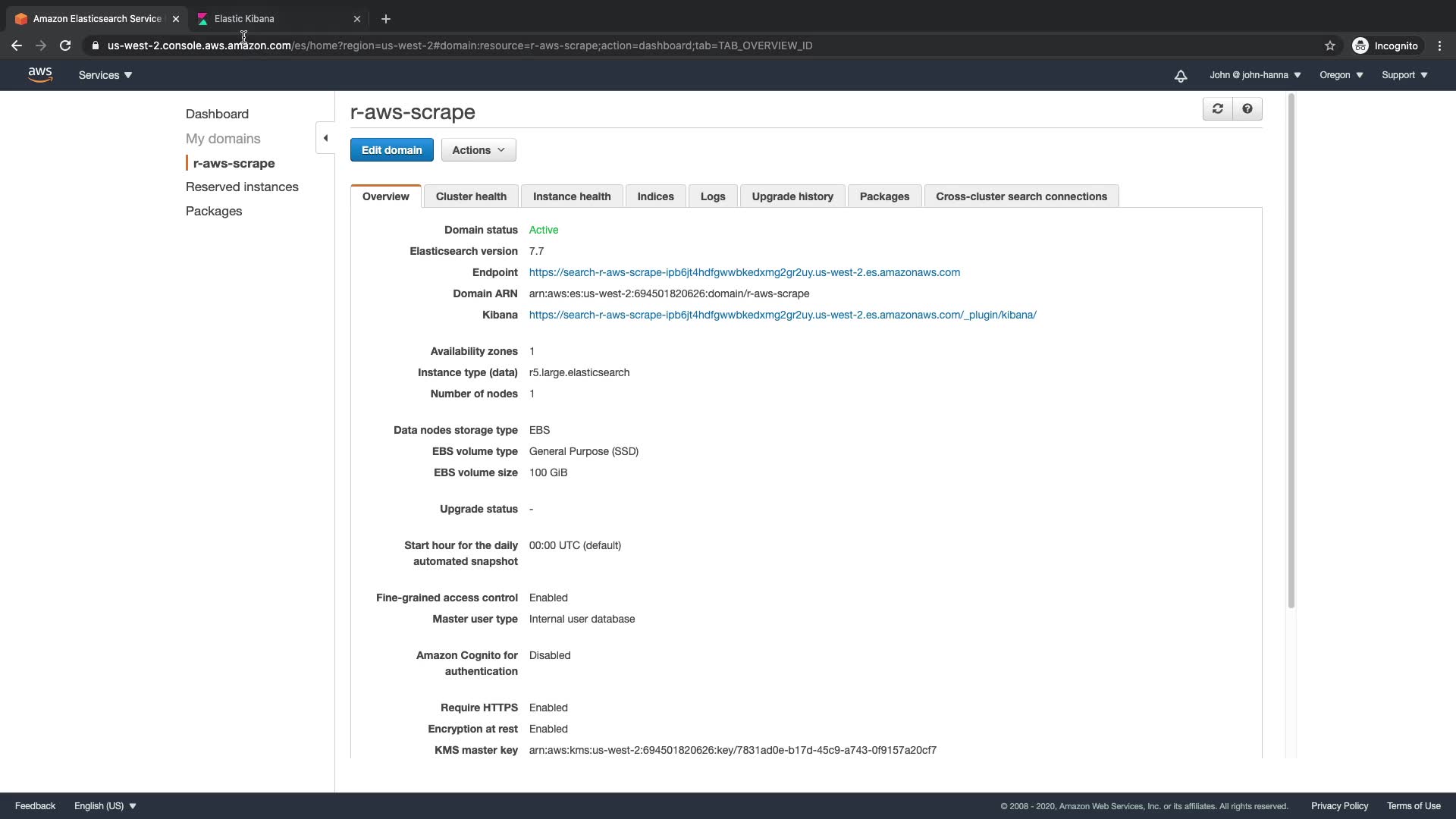Open Chrome three-dot menu
Image resolution: width=1456 pixels, height=819 pixels.
click(1439, 45)
